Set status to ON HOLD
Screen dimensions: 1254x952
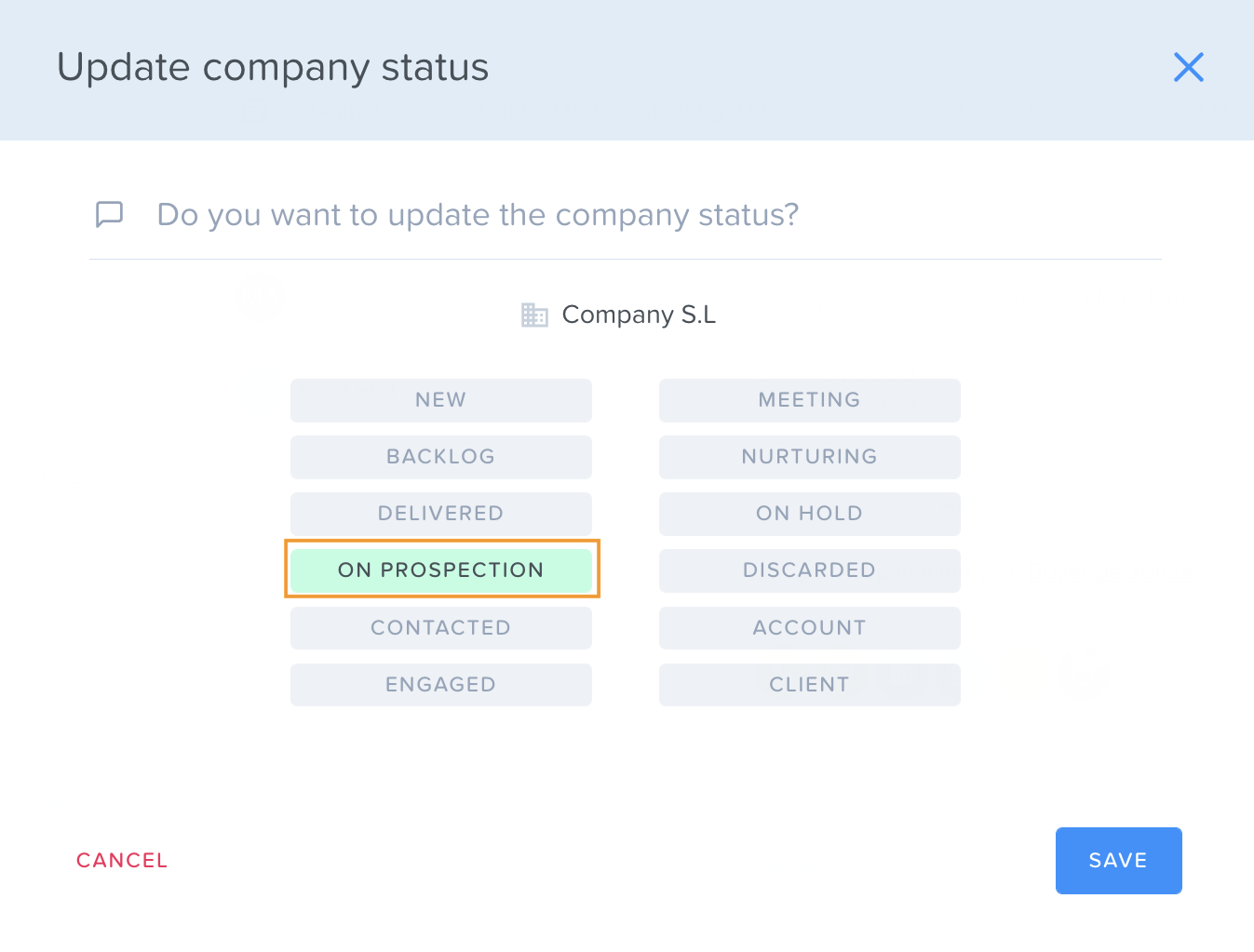(x=810, y=514)
